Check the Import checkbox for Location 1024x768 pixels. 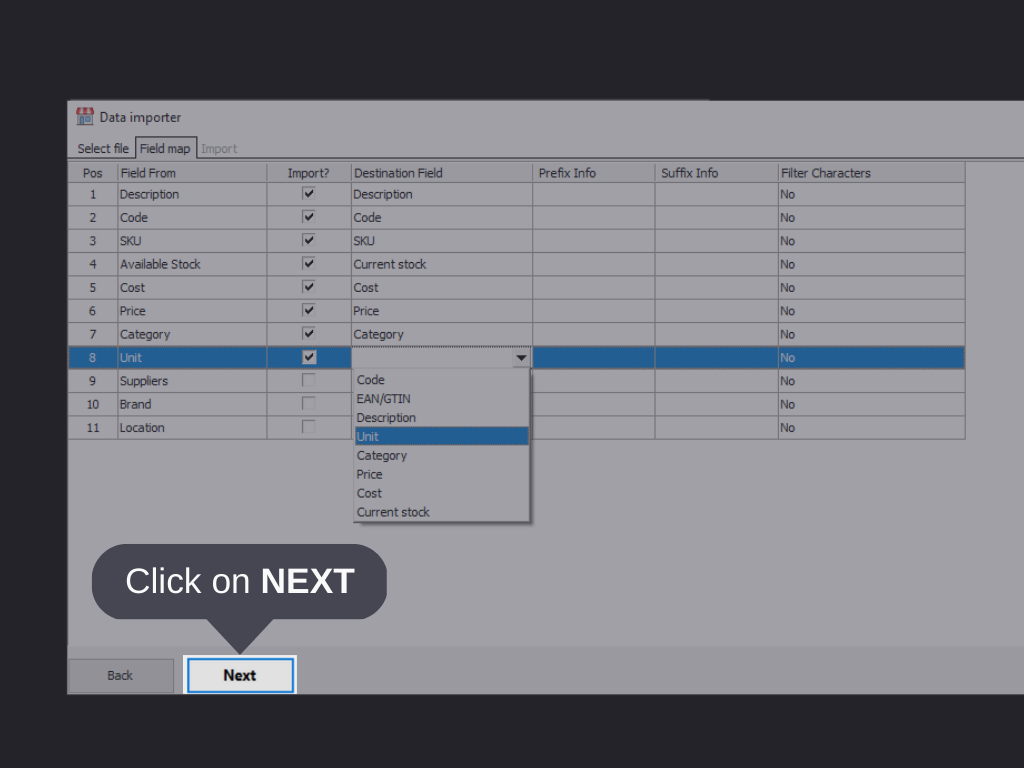309,427
